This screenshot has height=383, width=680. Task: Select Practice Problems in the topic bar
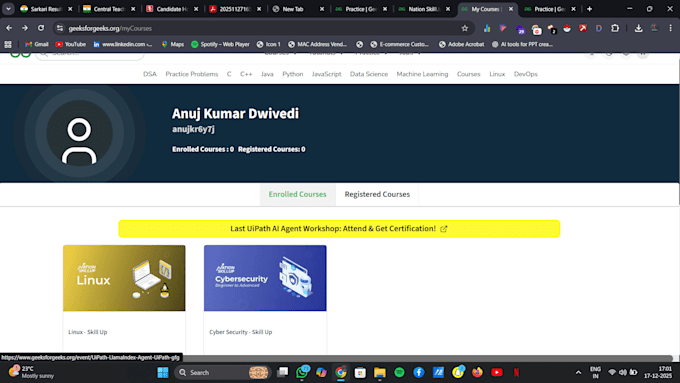[x=192, y=74]
